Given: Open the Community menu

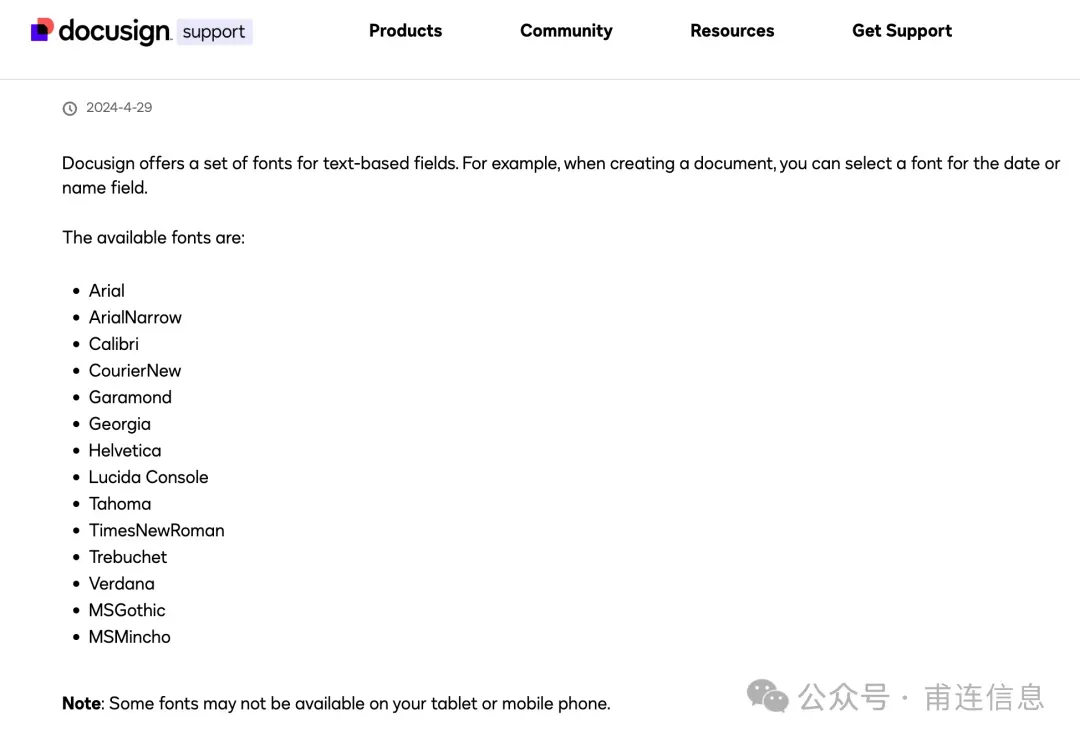Looking at the screenshot, I should click(x=566, y=31).
